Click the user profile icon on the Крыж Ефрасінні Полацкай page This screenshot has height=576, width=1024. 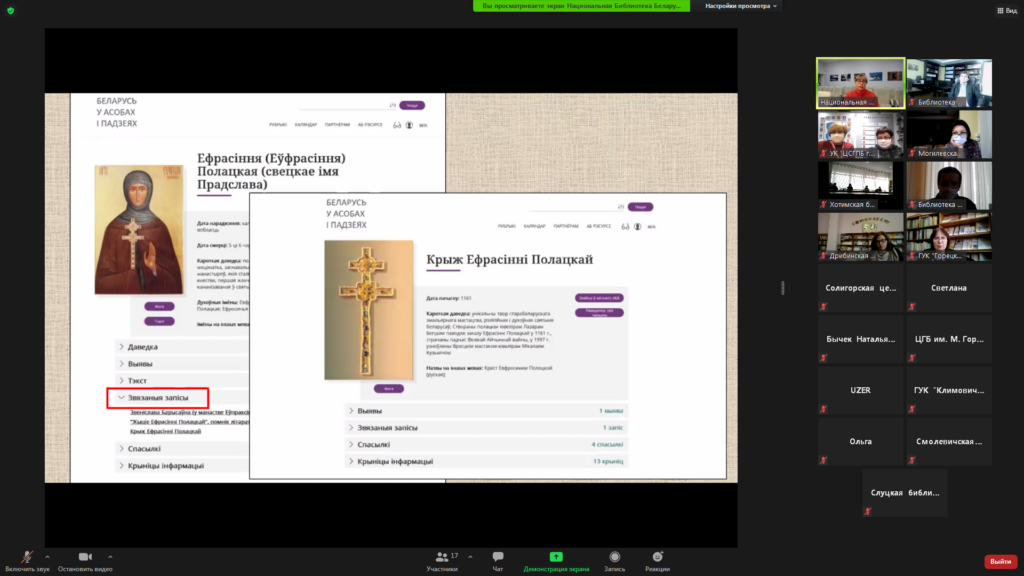tap(637, 227)
